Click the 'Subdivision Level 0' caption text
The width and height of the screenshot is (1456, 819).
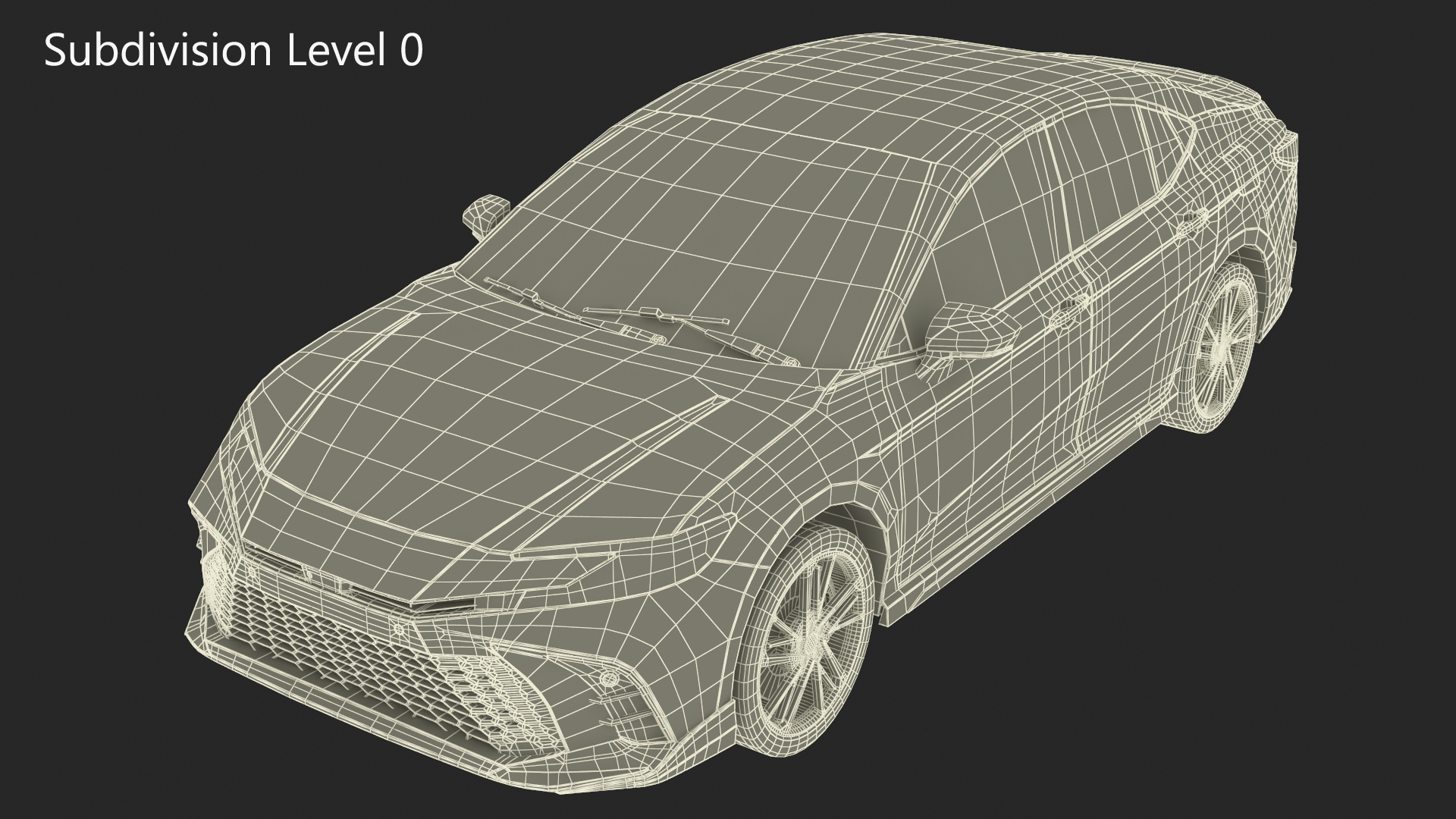[x=234, y=51]
